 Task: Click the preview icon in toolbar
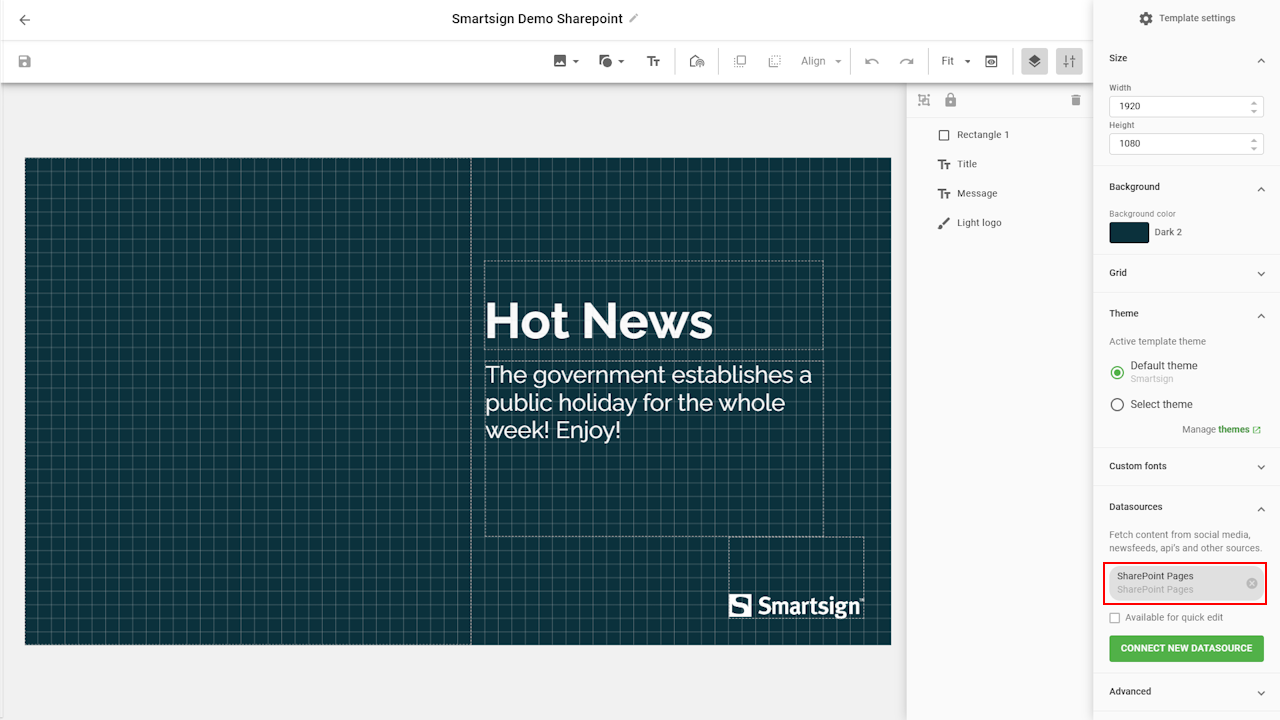[991, 61]
